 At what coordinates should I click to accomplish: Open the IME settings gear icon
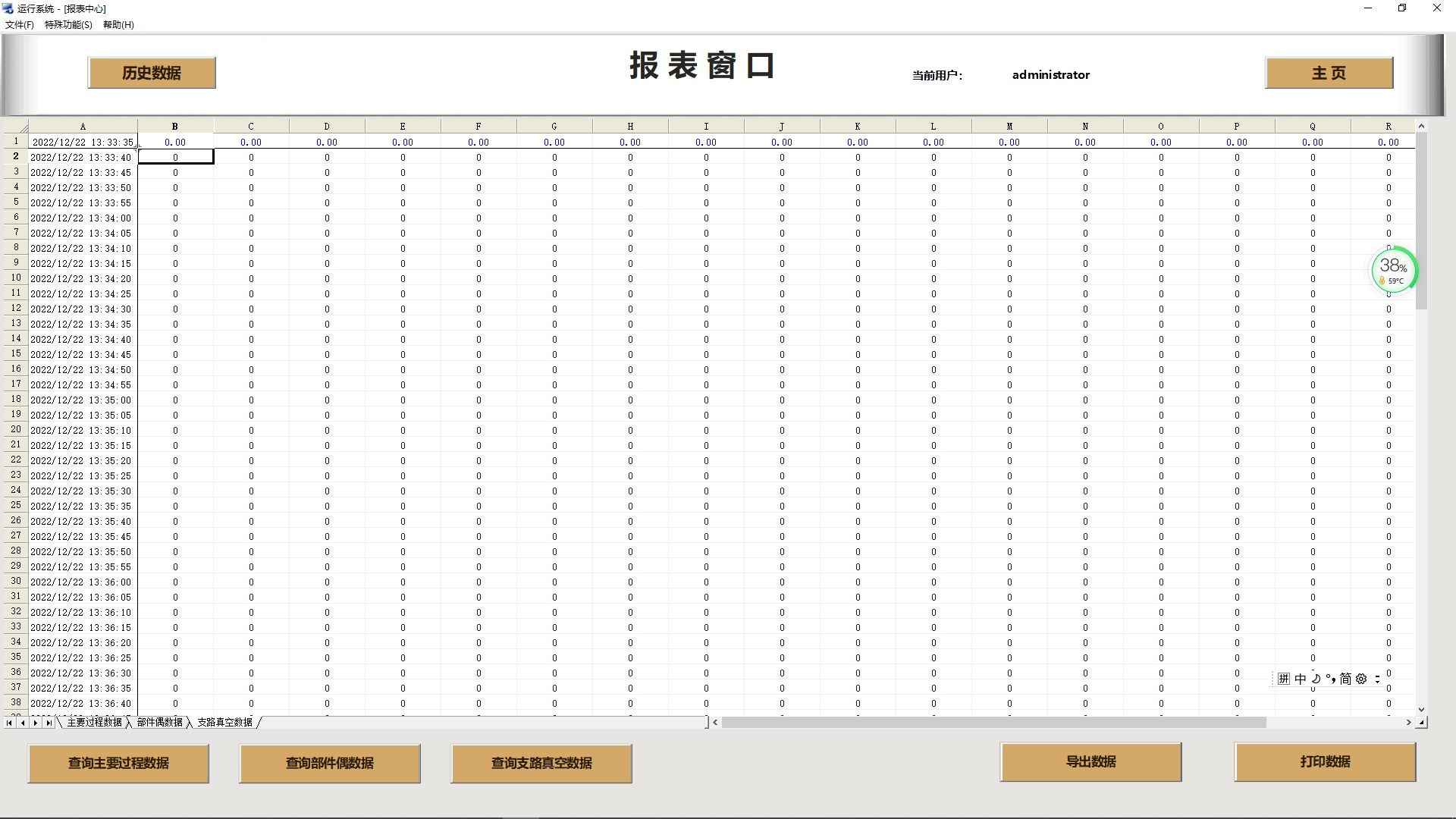1361,679
